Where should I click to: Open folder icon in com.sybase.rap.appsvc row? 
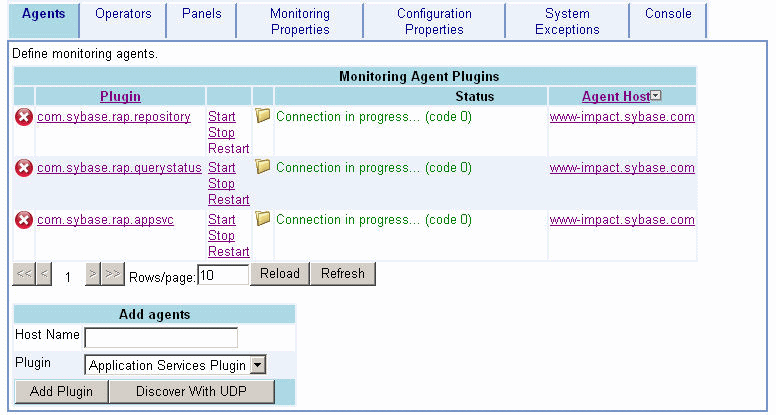click(263, 218)
